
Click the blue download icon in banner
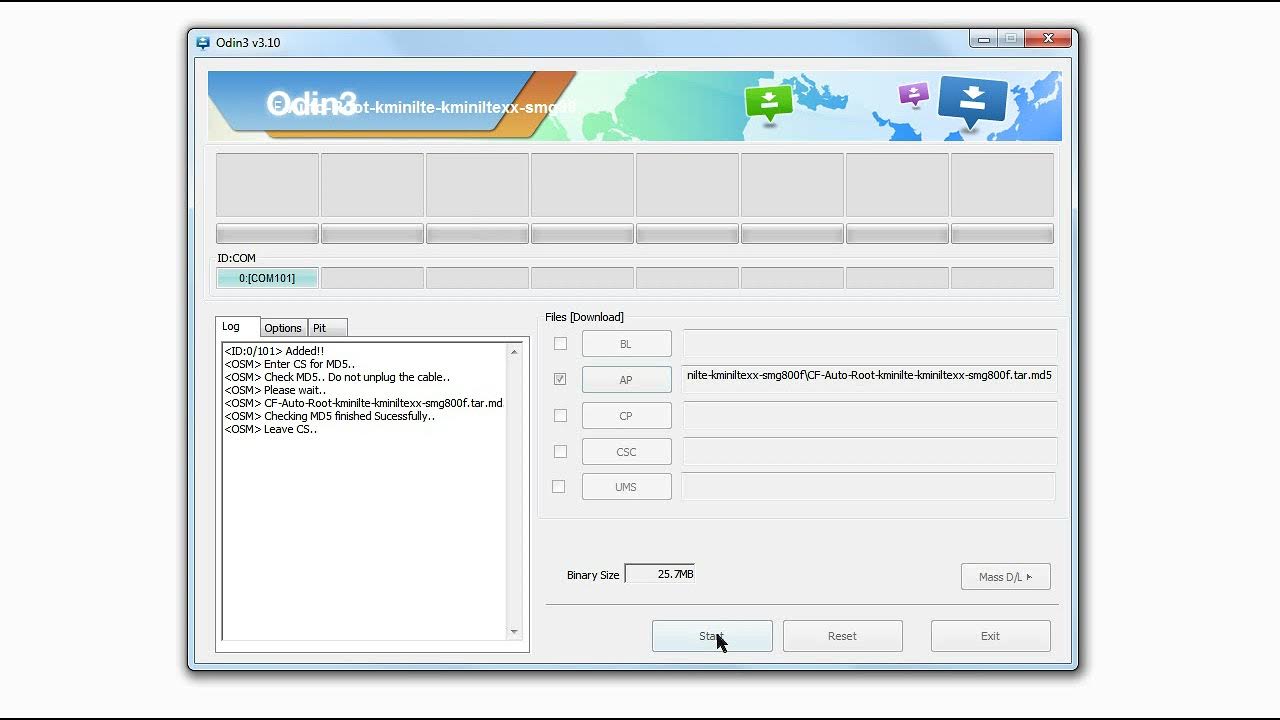[972, 103]
